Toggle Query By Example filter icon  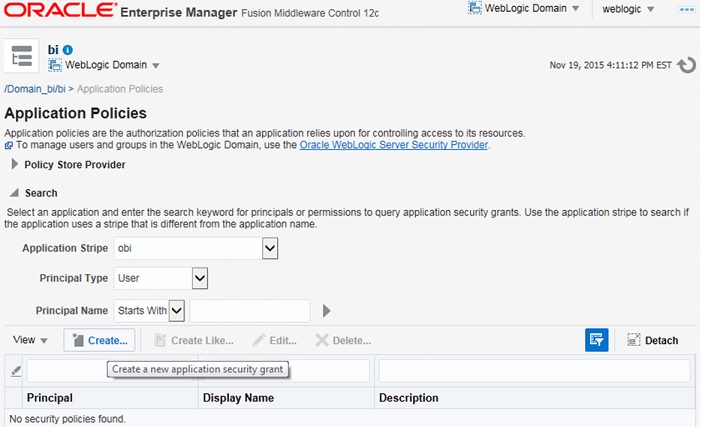coord(596,340)
